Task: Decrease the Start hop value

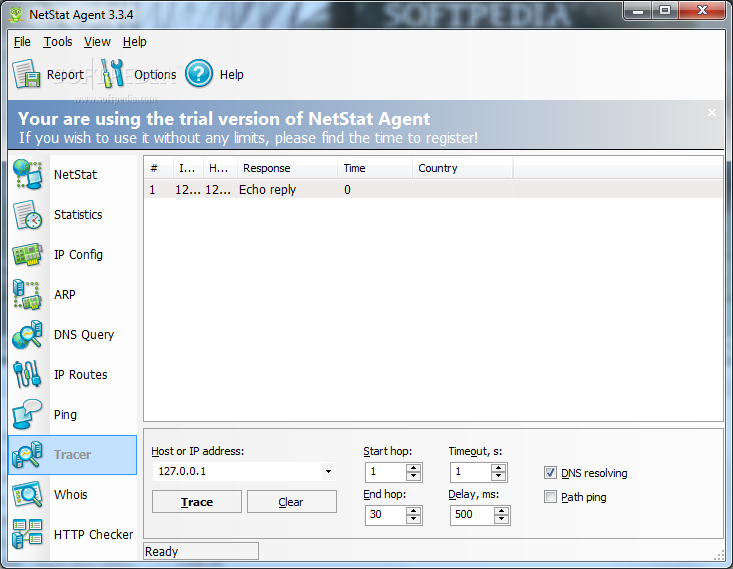Action: tap(413, 476)
